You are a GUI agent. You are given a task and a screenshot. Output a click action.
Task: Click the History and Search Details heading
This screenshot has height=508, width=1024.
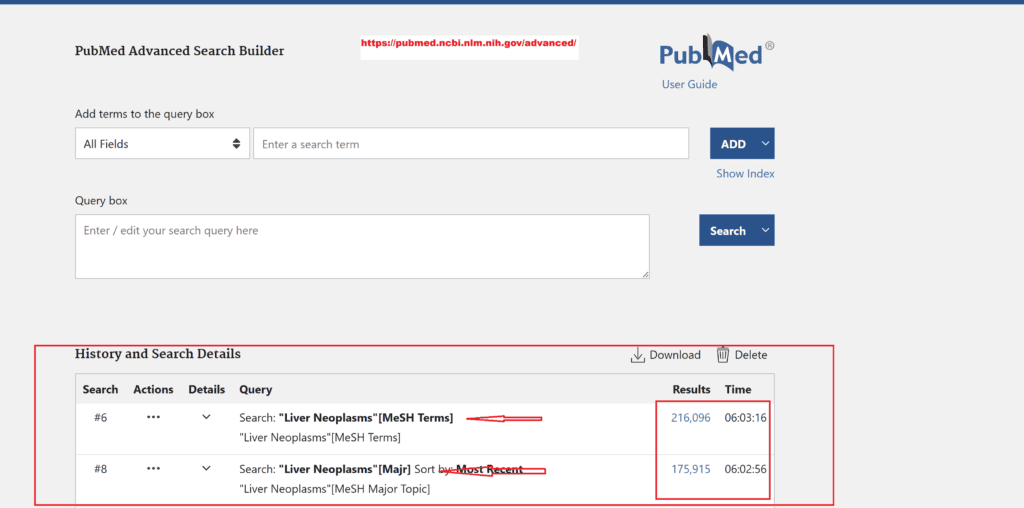(x=158, y=354)
